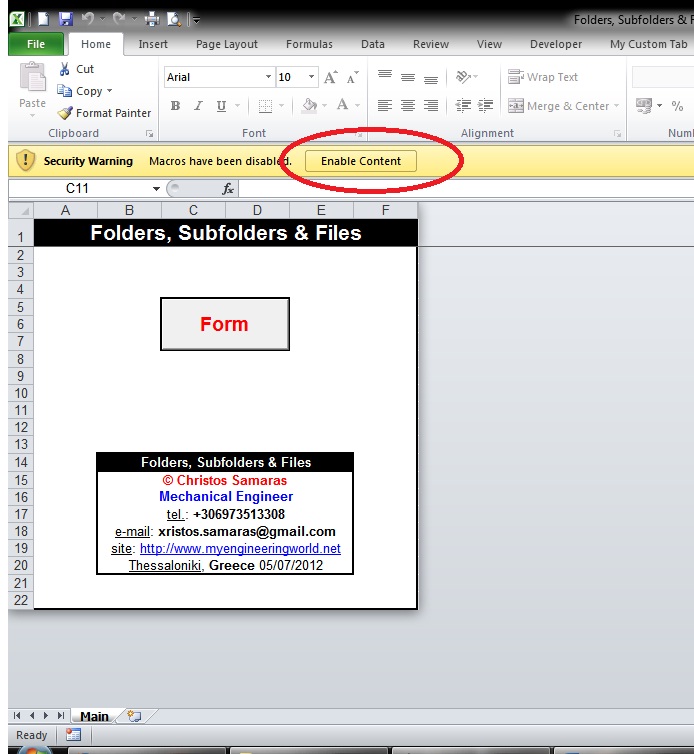Click Align Text Right icon
Viewport: 694px width, 754px height.
[x=431, y=105]
